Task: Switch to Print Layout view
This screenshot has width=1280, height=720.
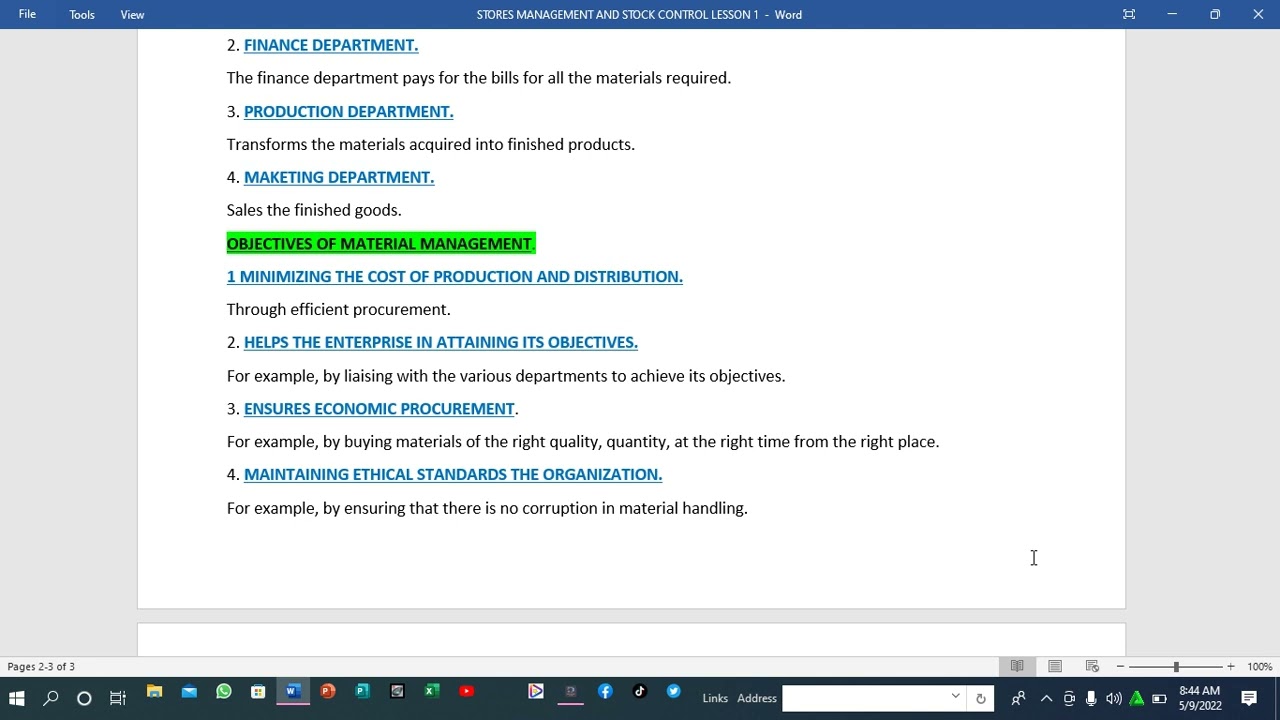Action: pyautogui.click(x=1055, y=666)
